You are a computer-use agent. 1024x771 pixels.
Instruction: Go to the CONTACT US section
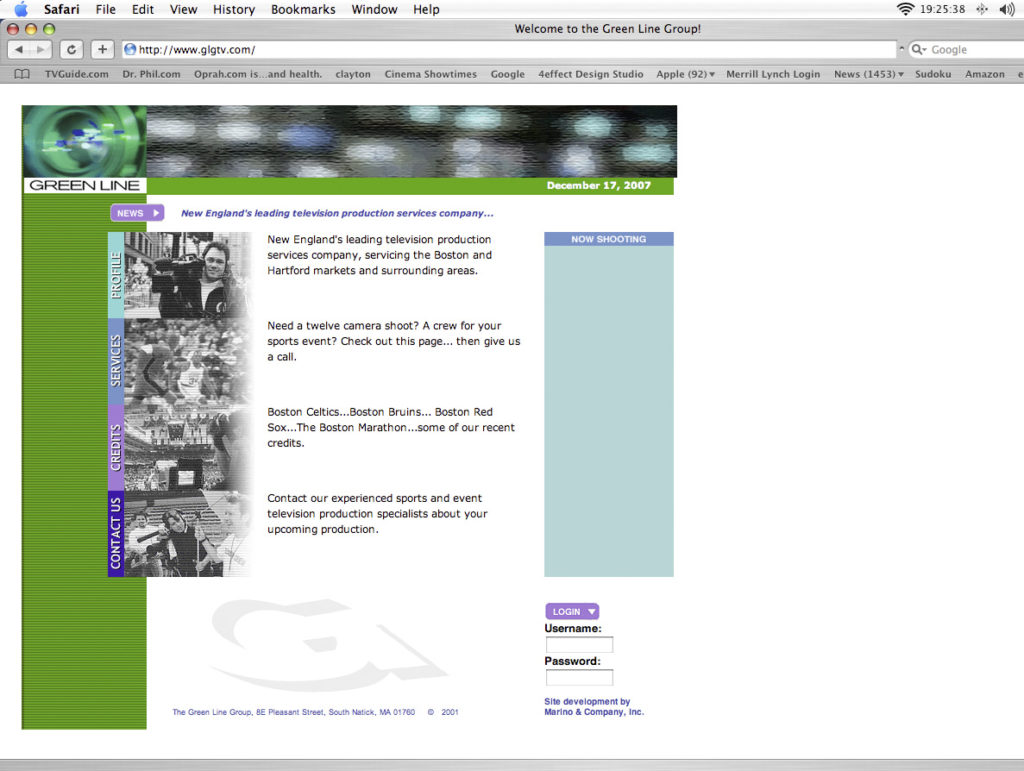click(116, 533)
